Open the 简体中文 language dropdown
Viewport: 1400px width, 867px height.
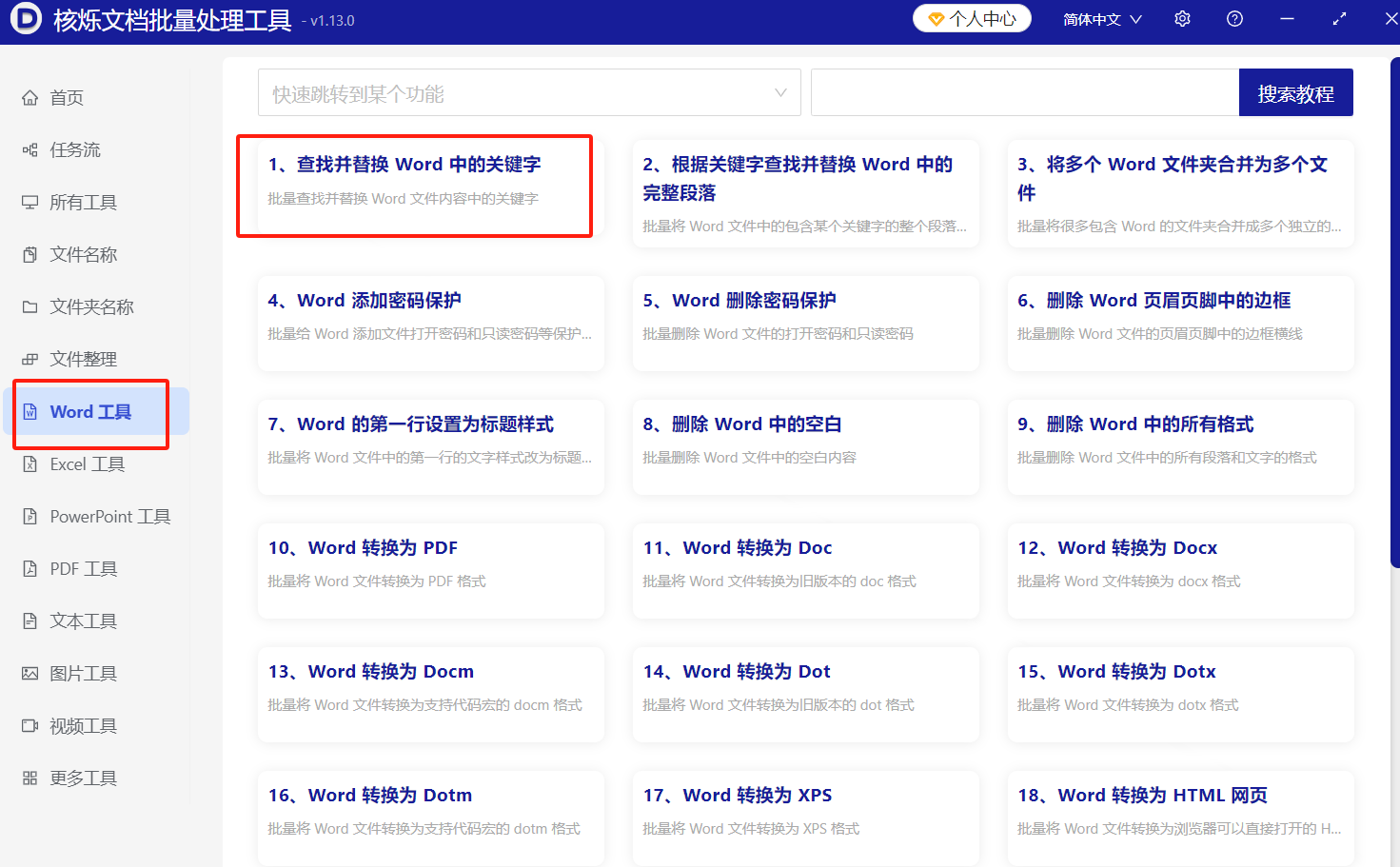(1101, 18)
